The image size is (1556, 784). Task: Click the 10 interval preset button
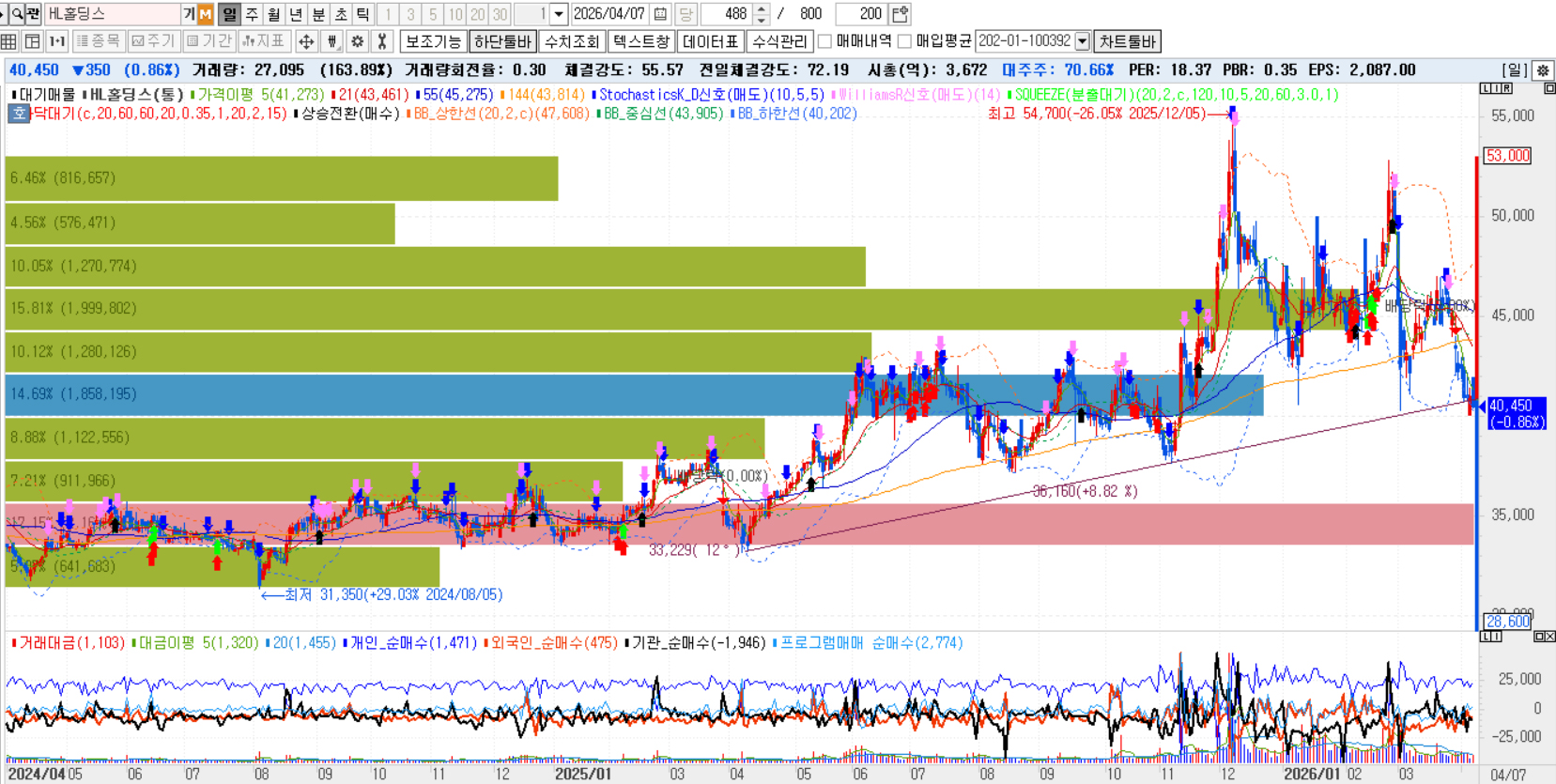tap(455, 14)
